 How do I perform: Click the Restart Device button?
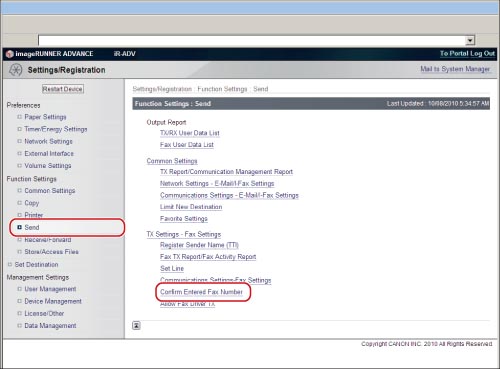pos(63,89)
